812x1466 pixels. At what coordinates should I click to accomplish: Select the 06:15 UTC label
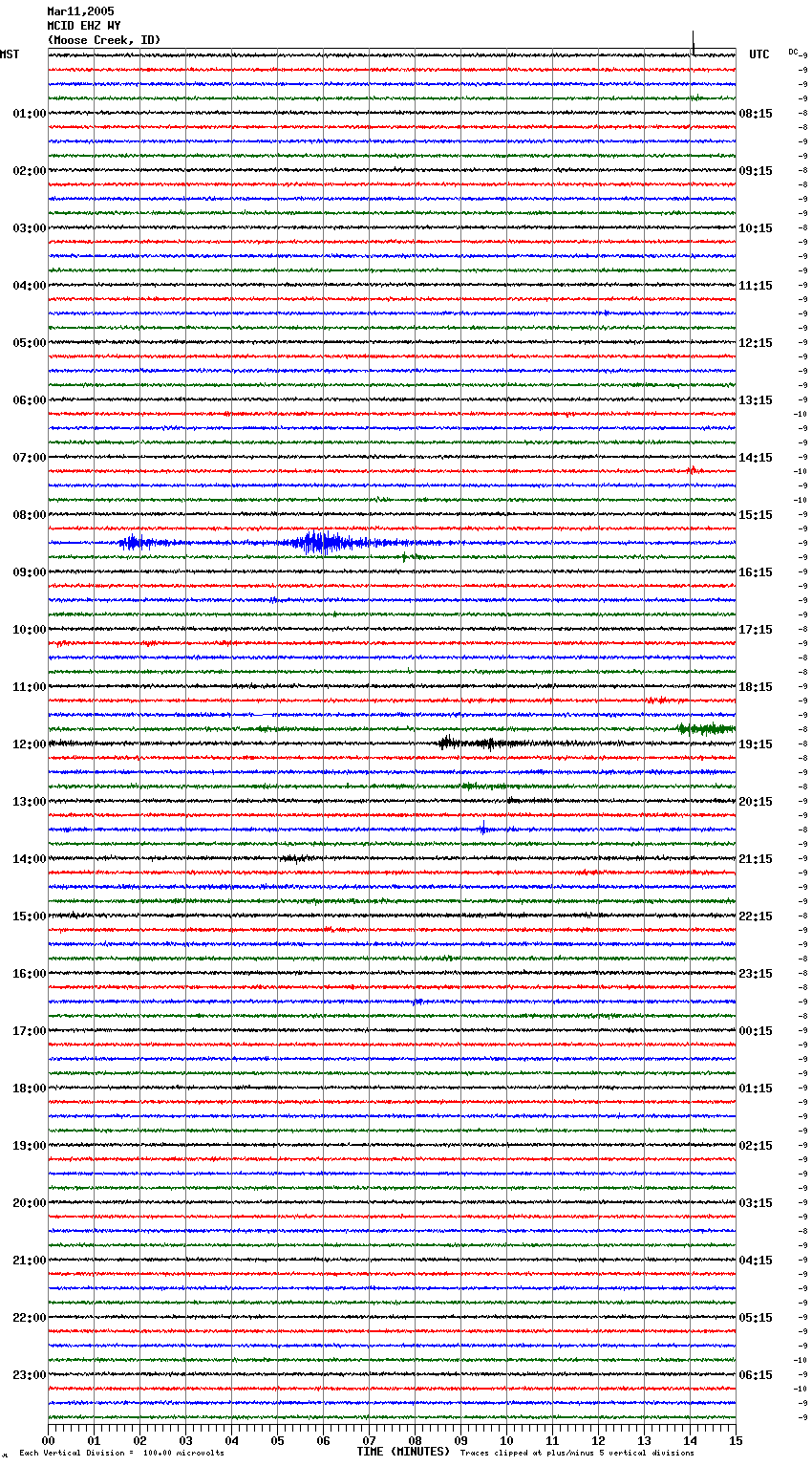point(756,1375)
